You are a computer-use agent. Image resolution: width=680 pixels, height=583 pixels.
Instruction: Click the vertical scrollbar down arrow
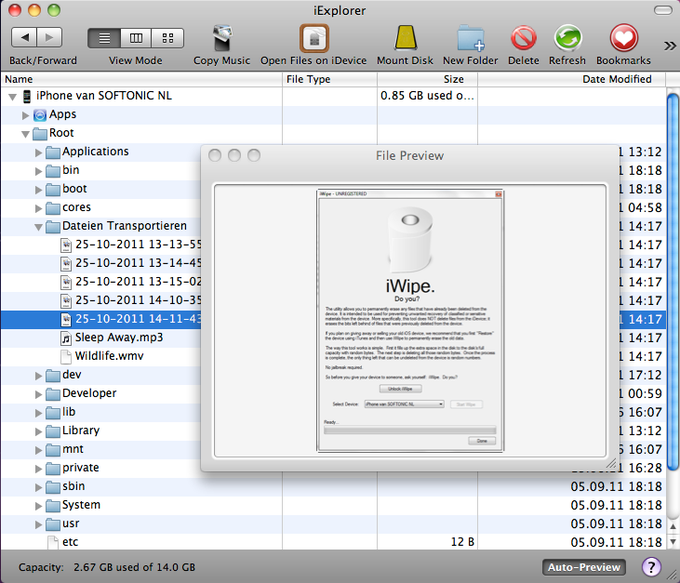click(x=673, y=542)
